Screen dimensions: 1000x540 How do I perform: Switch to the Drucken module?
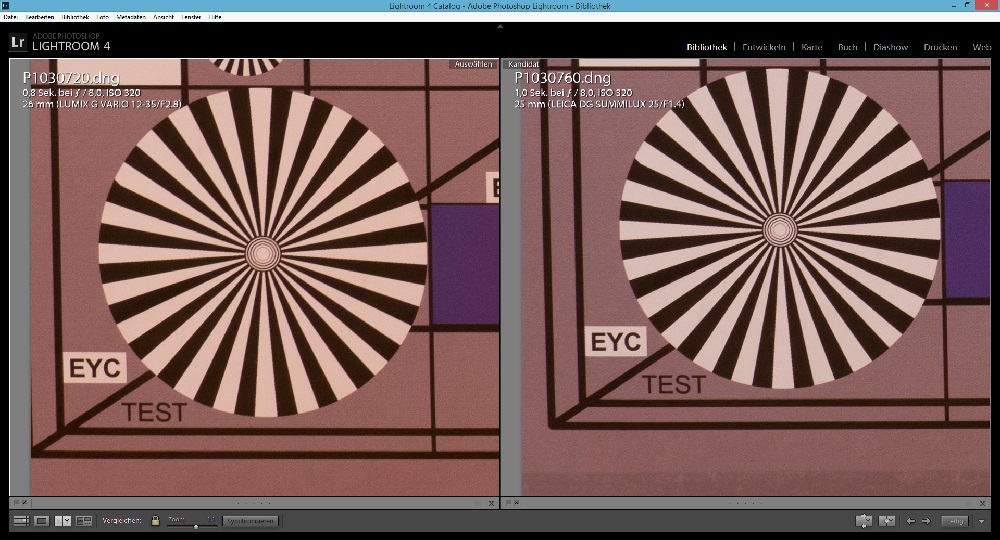point(940,47)
